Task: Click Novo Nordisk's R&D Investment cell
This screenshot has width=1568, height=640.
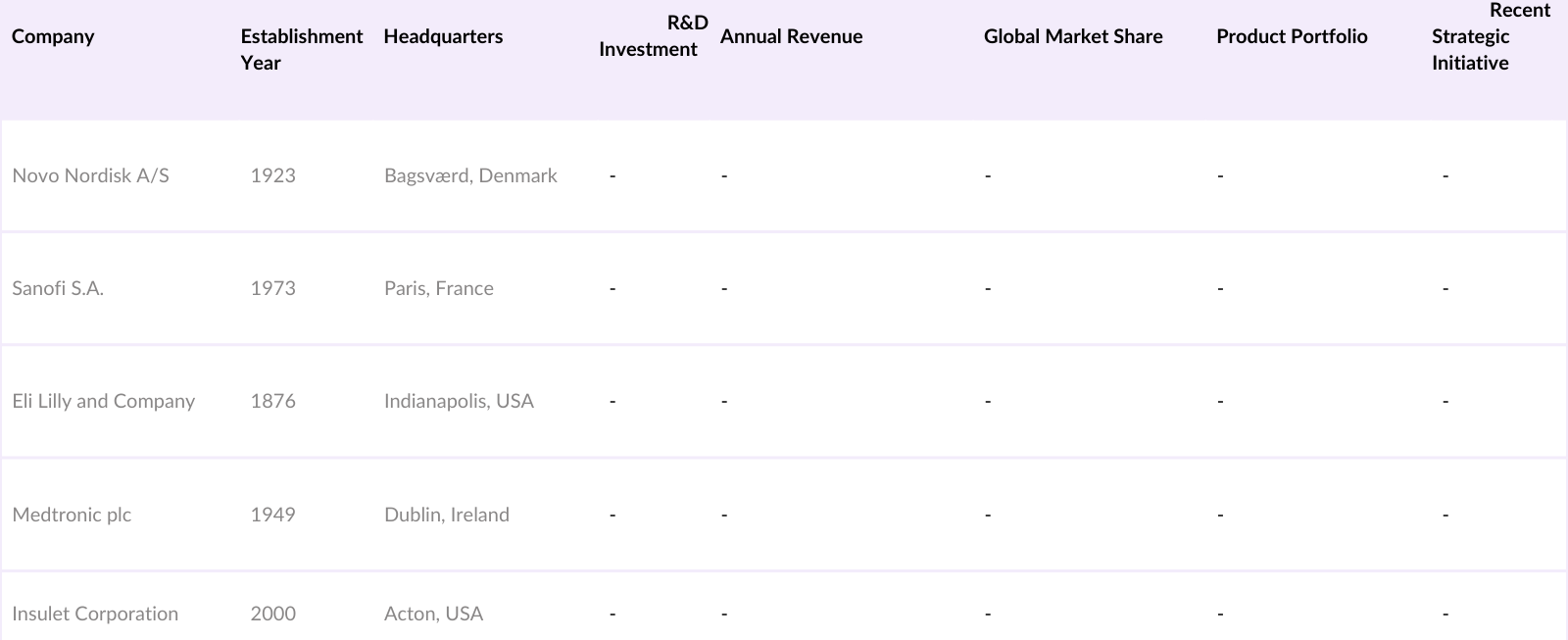Action: pos(612,175)
